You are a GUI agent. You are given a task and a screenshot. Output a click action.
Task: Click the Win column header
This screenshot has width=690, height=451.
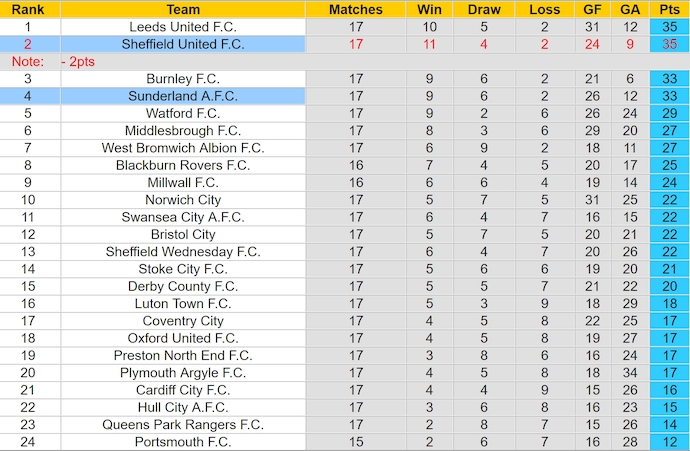[x=430, y=9]
